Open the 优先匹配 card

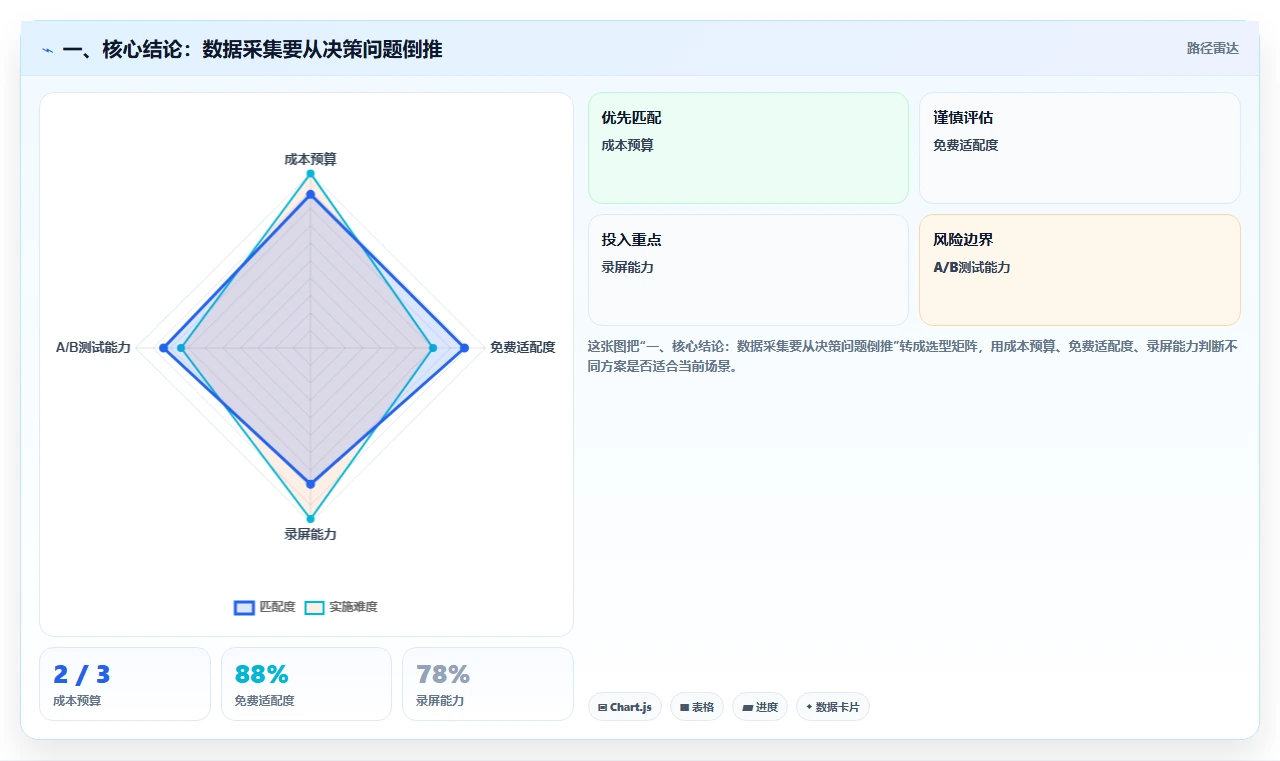[748, 148]
